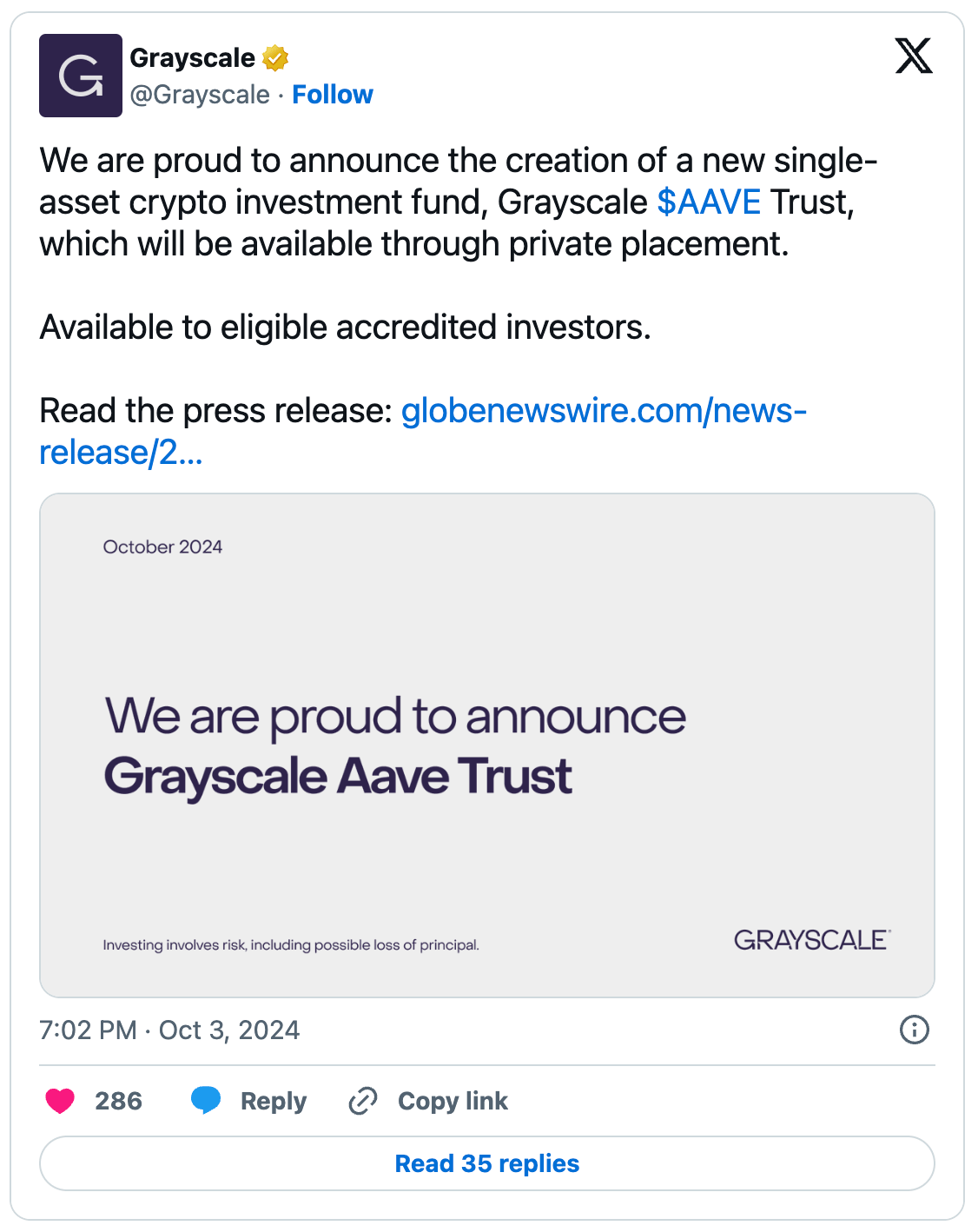This screenshot has width=978, height=1232.
Task: Click the chain-link copy icon
Action: (x=363, y=1101)
